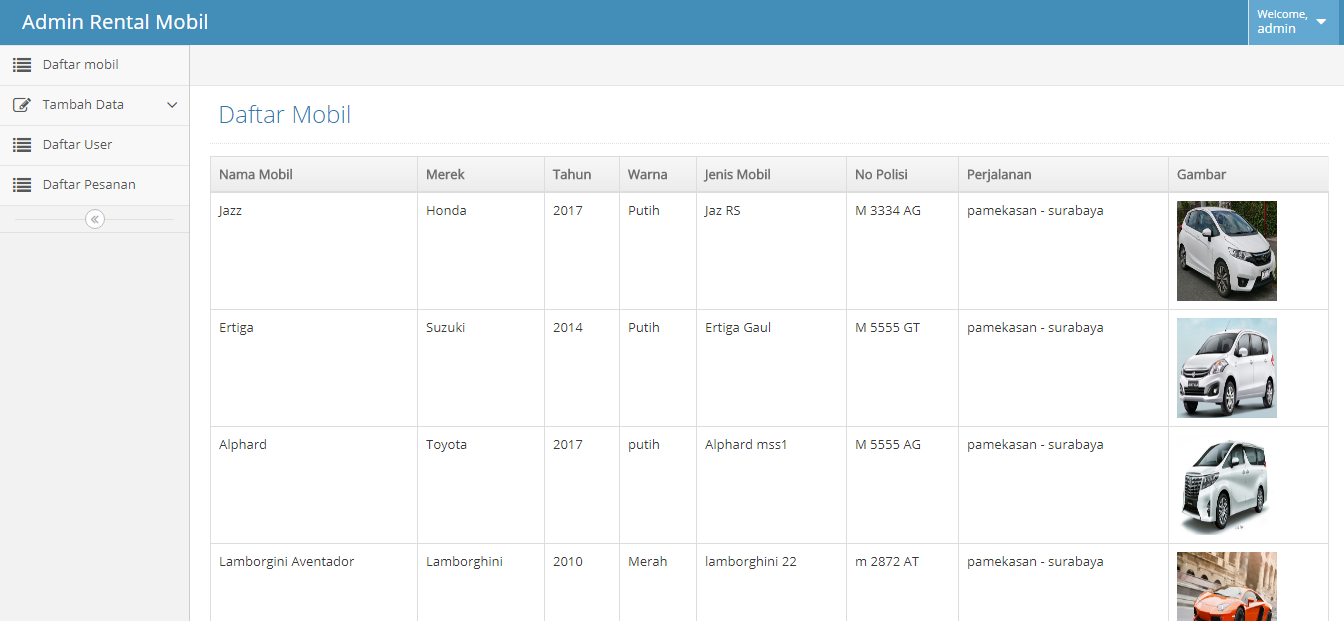Click plate number M 5555 AG
Screen dimensions: 1344x621
click(888, 445)
